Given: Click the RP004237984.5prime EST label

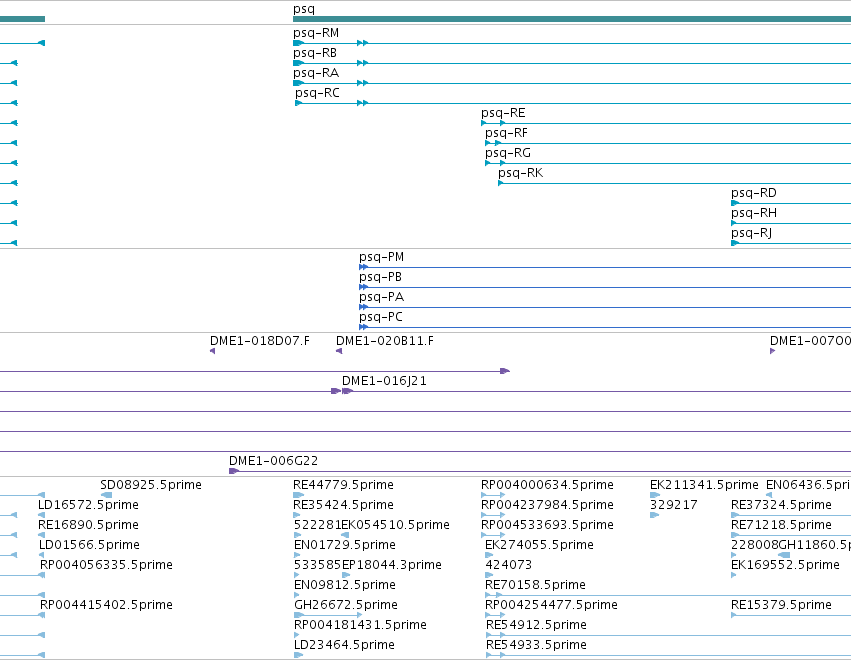Looking at the screenshot, I should (548, 505).
